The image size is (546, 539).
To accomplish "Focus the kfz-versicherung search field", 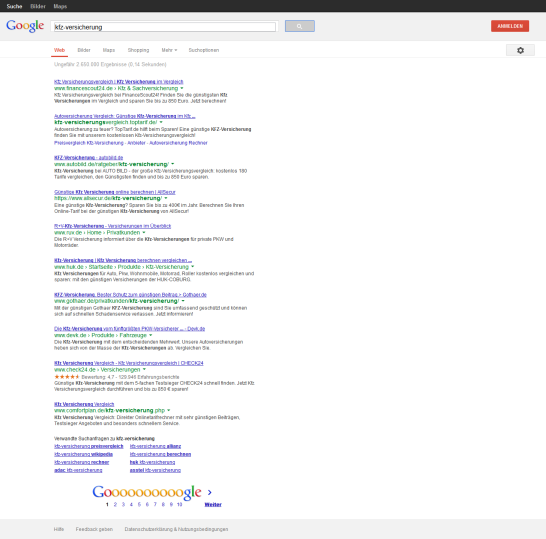I will point(164,27).
